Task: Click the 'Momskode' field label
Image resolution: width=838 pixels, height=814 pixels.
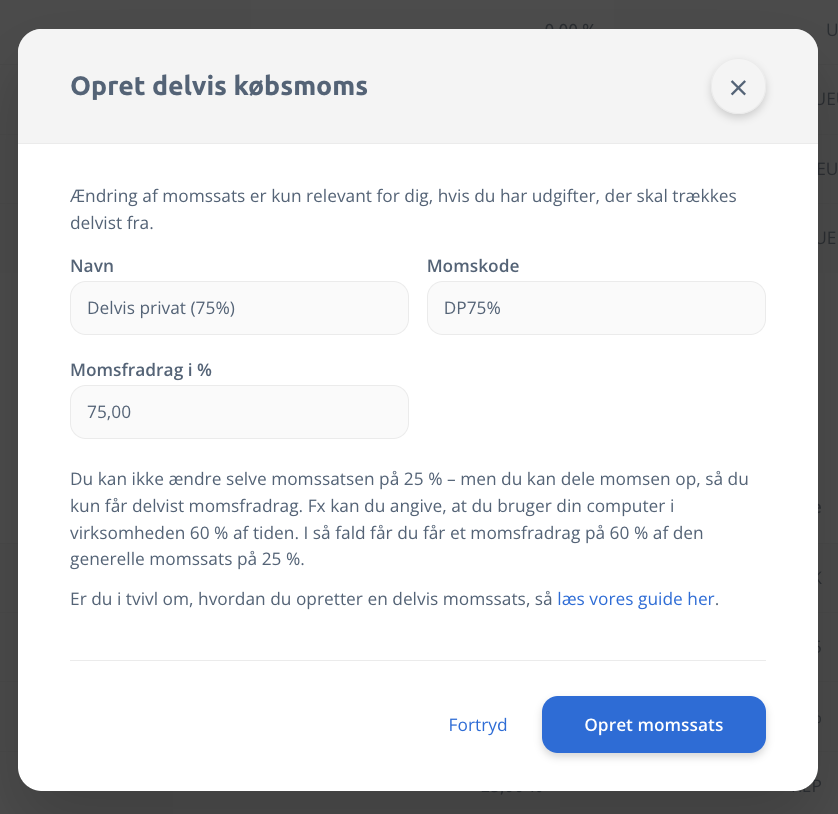Action: pyautogui.click(x=473, y=266)
